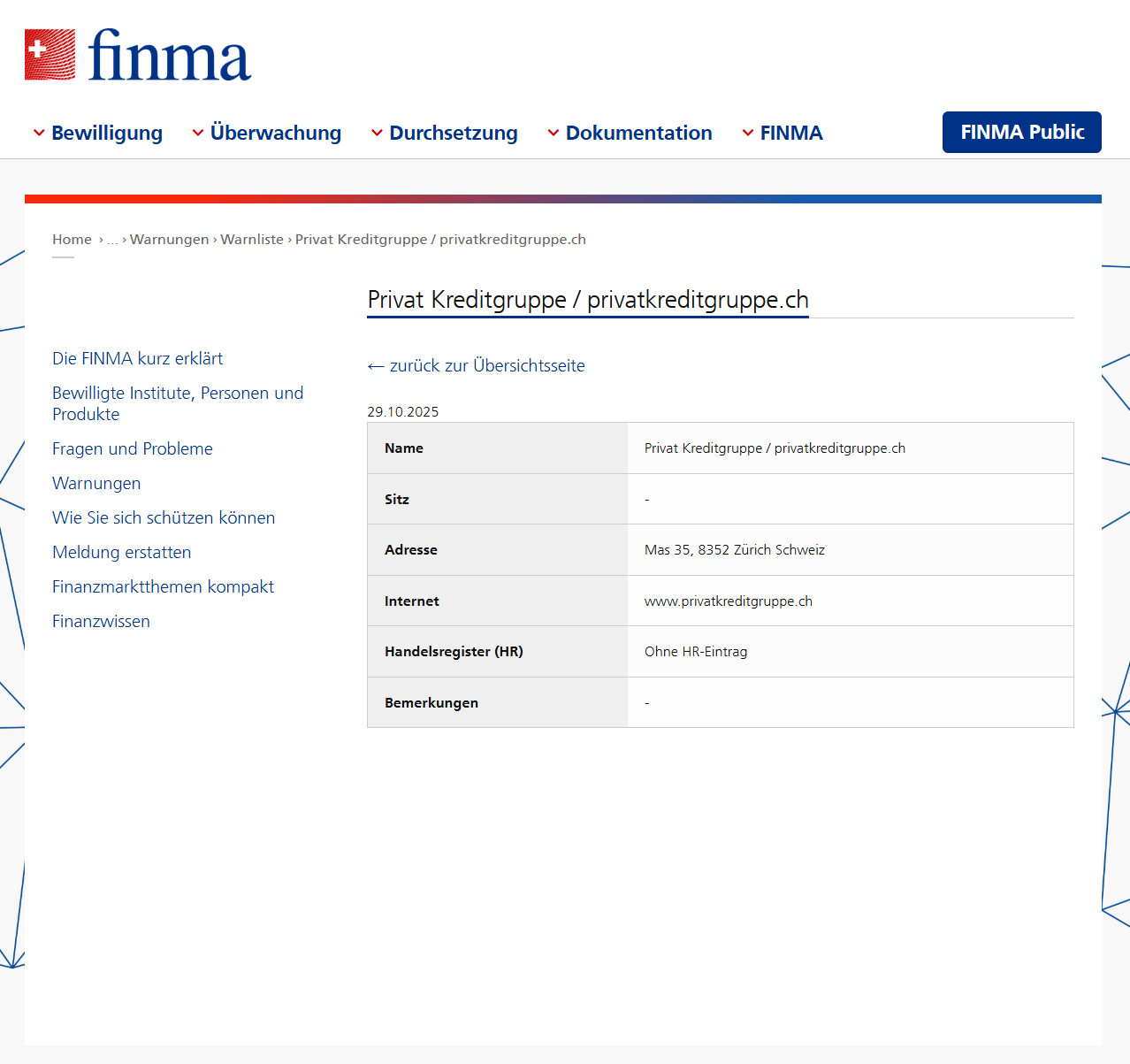Open Fragen und Probleme sidebar link
The width and height of the screenshot is (1130, 1064).
coord(133,448)
